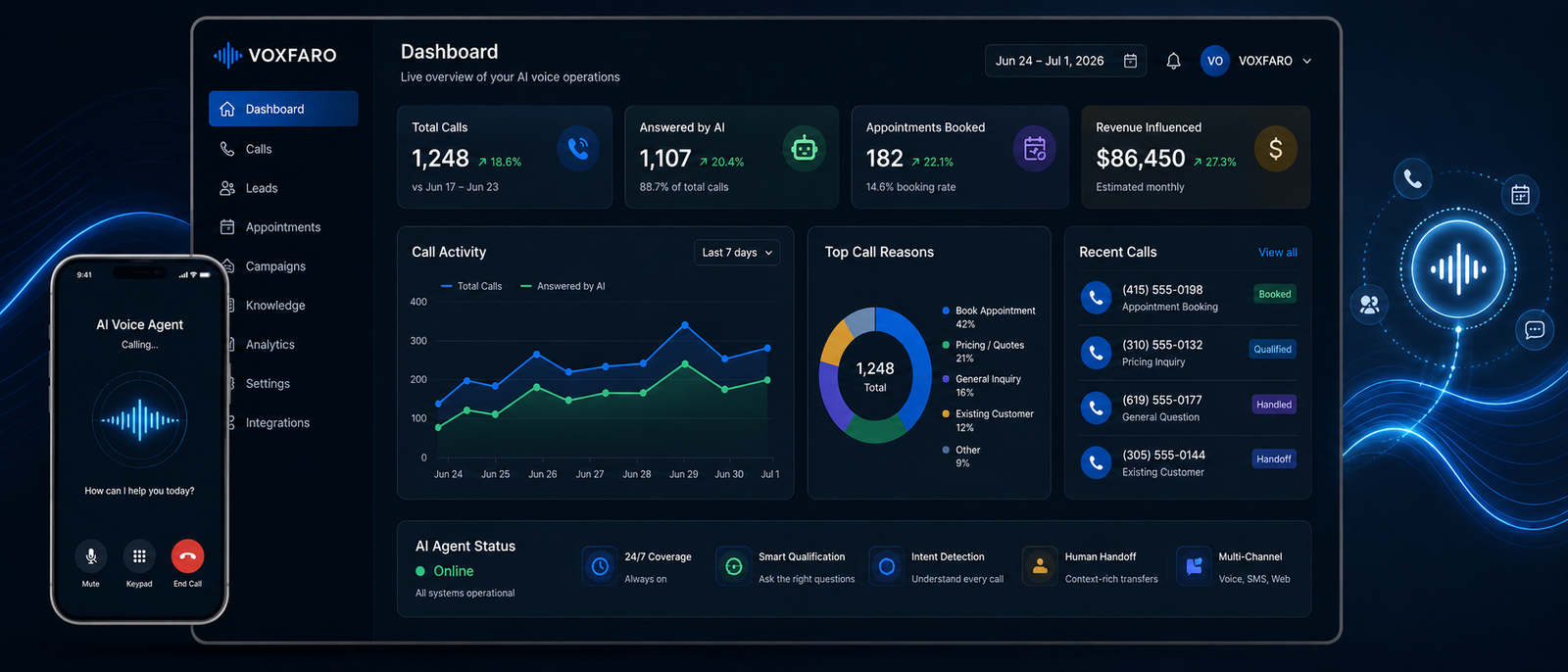Click the Calls phone icon in sidebar
Screen dimensions: 1568x672
coord(227,149)
